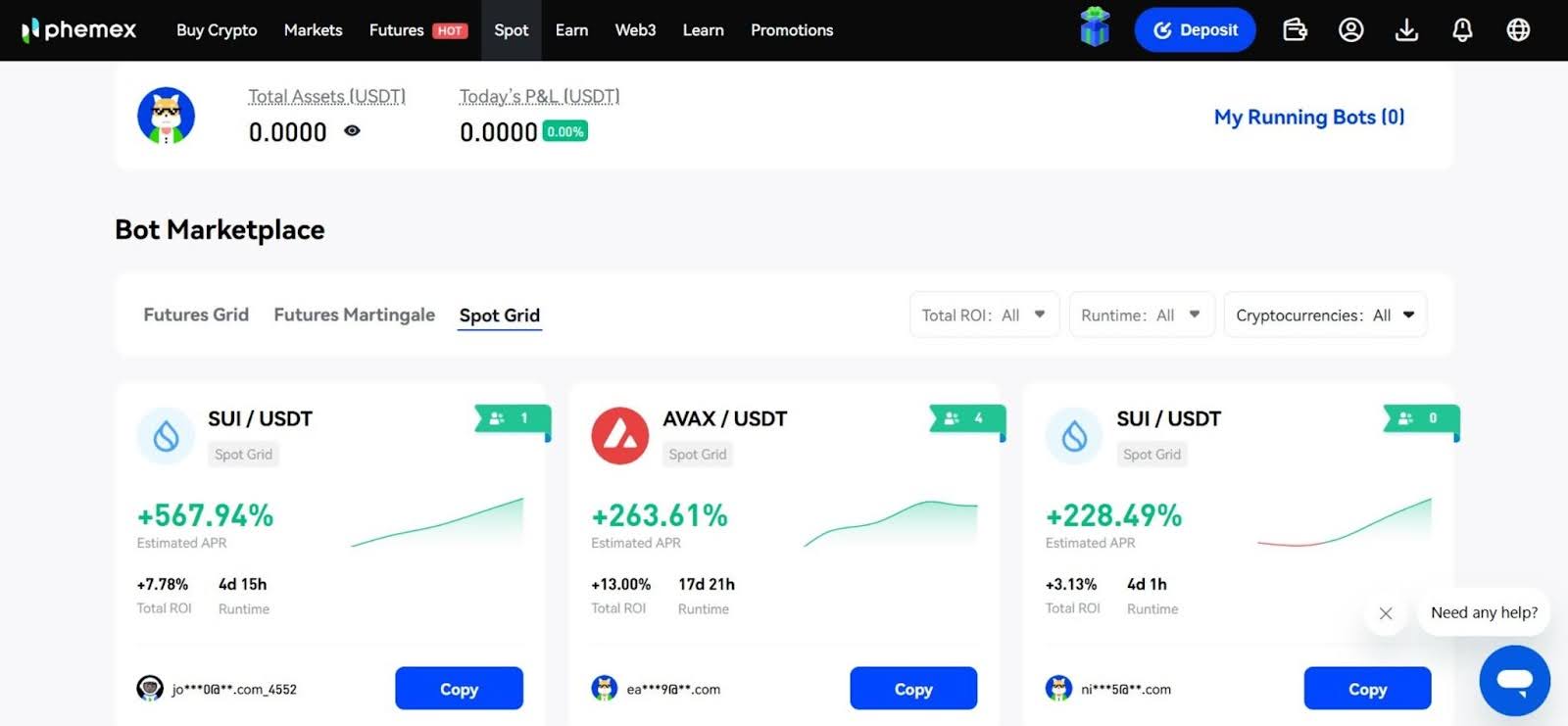Open the live chat support bubble
The height and width of the screenshot is (726, 1568).
click(x=1514, y=680)
